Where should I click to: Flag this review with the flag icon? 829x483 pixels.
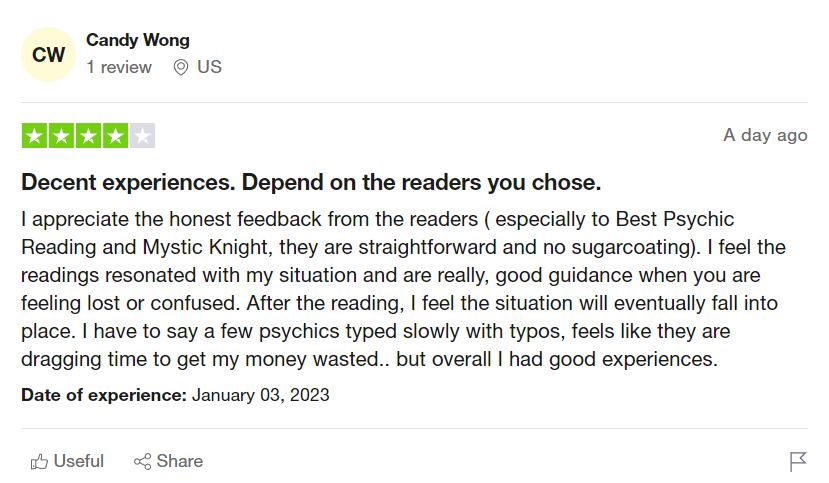click(798, 461)
